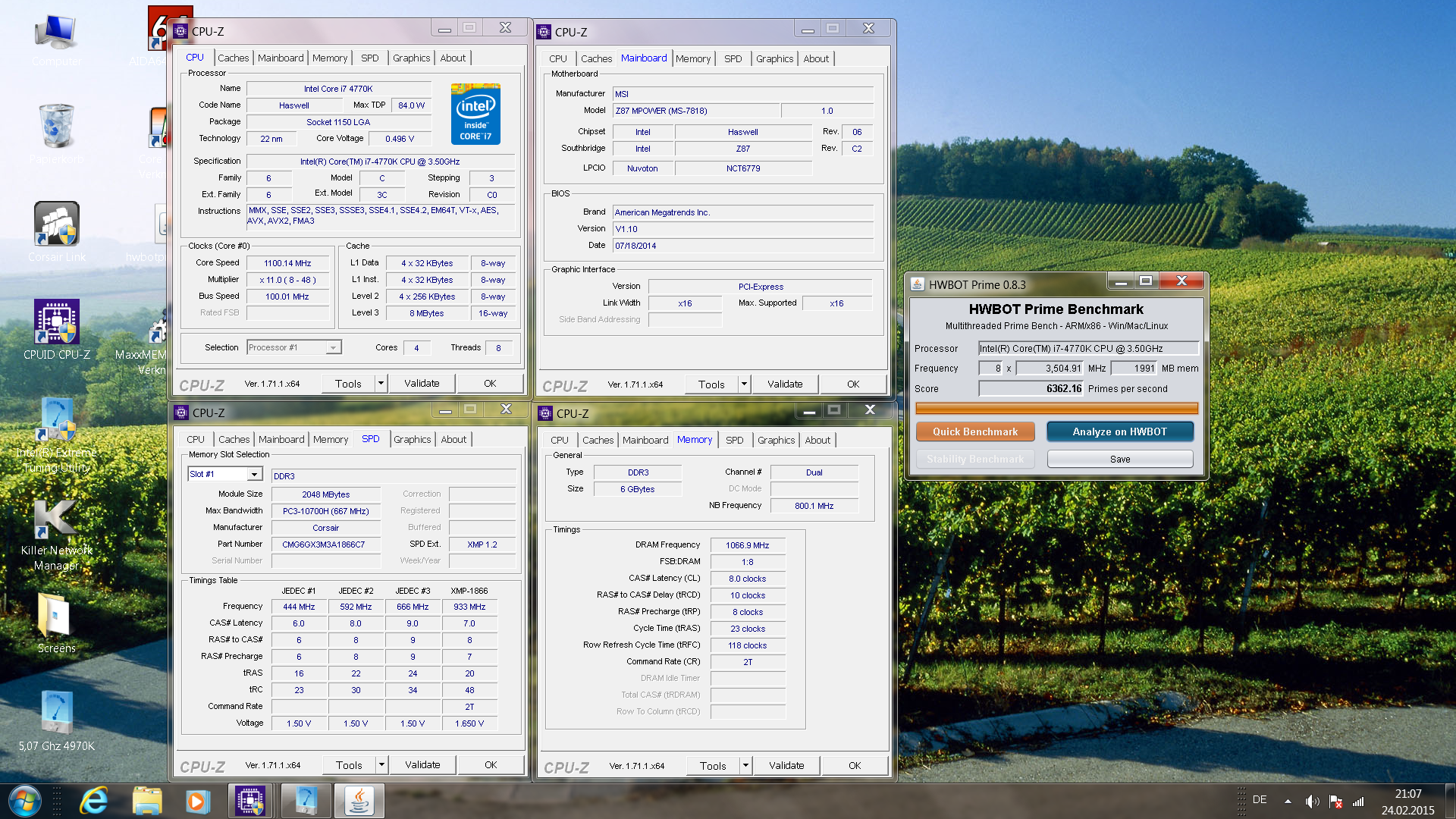Screen dimensions: 1456x819
Task: Click the Action Center flag tray icon
Action: pyautogui.click(x=1336, y=802)
